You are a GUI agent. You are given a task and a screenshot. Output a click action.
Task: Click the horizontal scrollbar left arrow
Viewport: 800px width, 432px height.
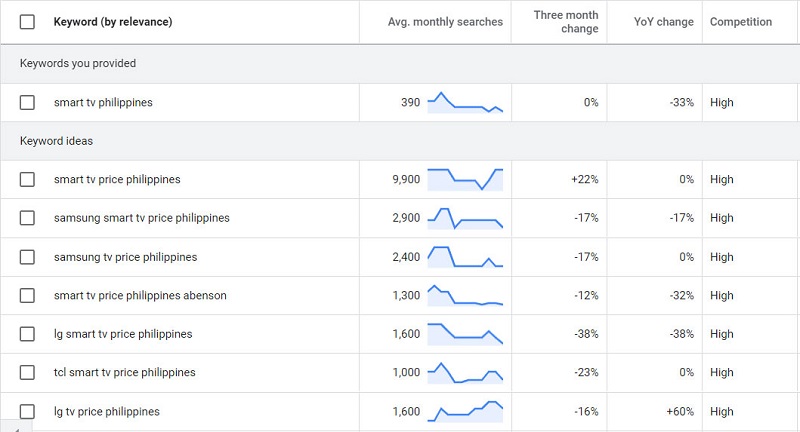[x=14, y=427]
